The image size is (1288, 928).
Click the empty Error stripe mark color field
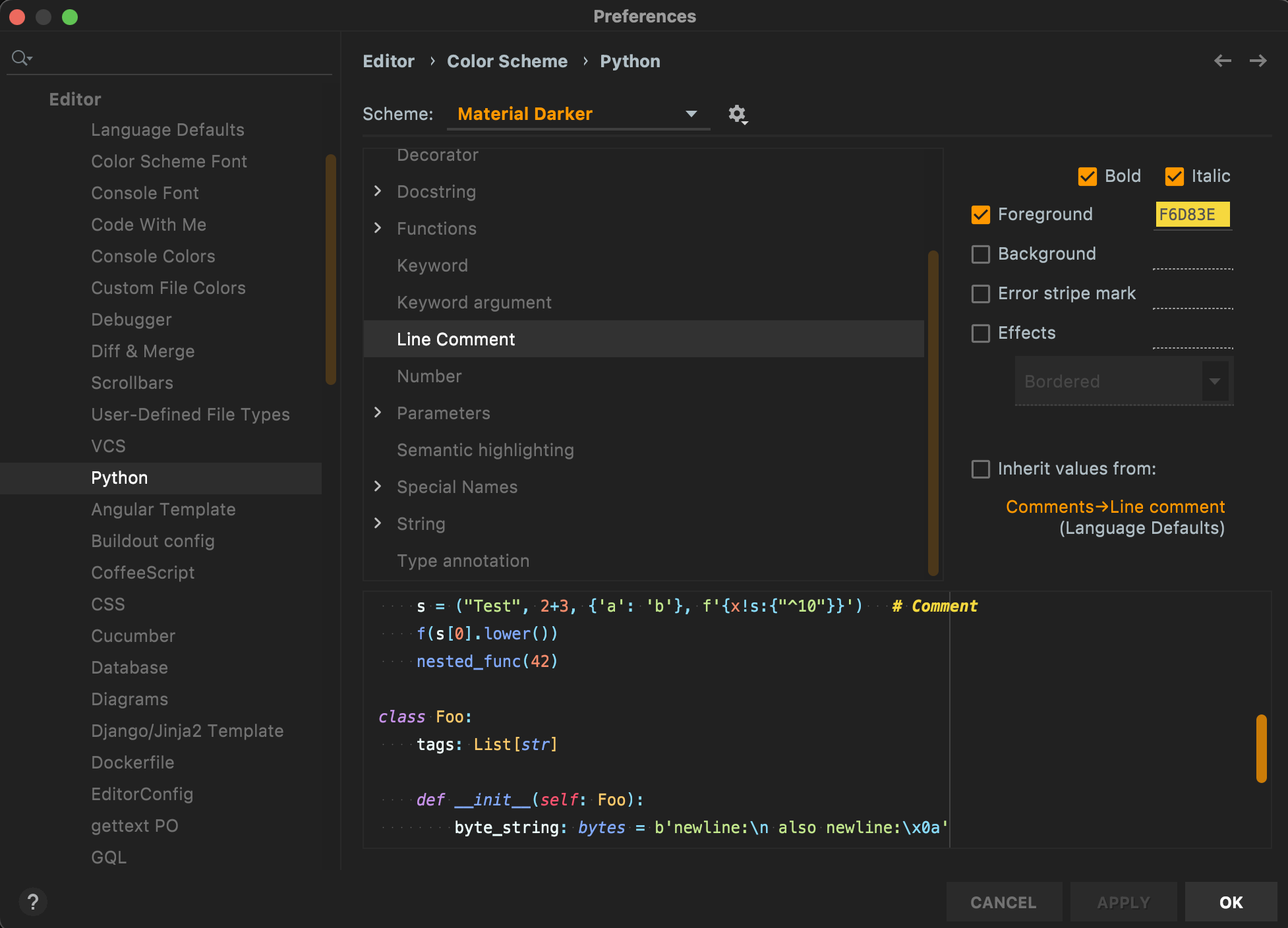(x=1192, y=296)
